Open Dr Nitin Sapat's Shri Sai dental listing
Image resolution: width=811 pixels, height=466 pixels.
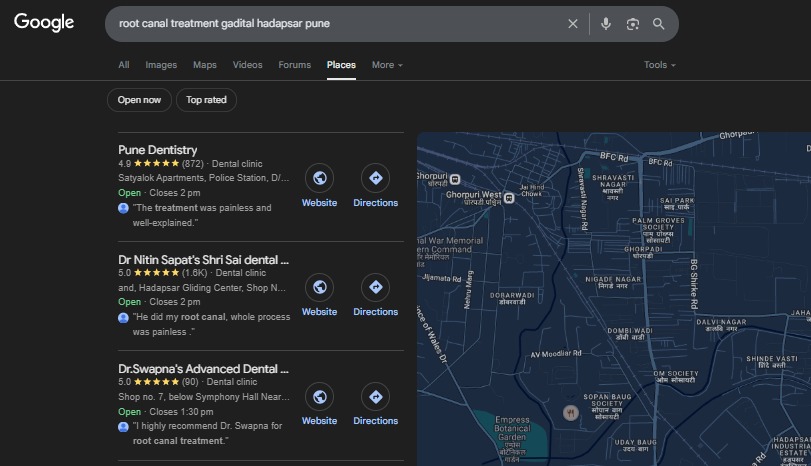click(203, 260)
